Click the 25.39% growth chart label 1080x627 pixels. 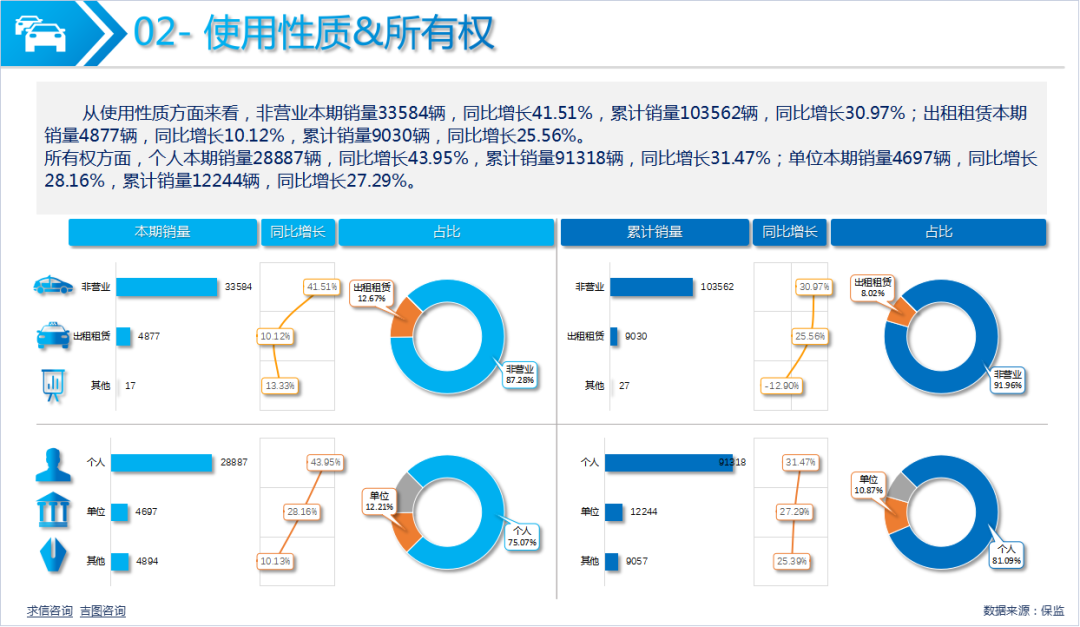tap(792, 562)
